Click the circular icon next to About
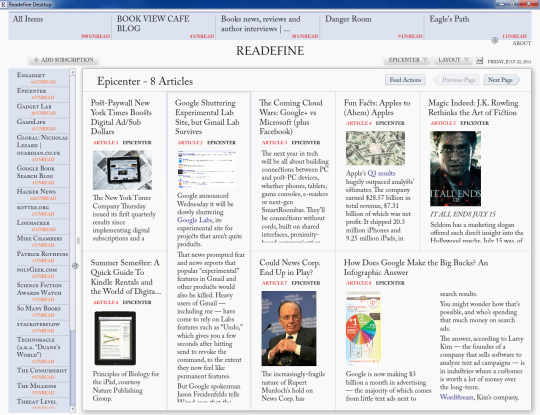 click(495, 40)
